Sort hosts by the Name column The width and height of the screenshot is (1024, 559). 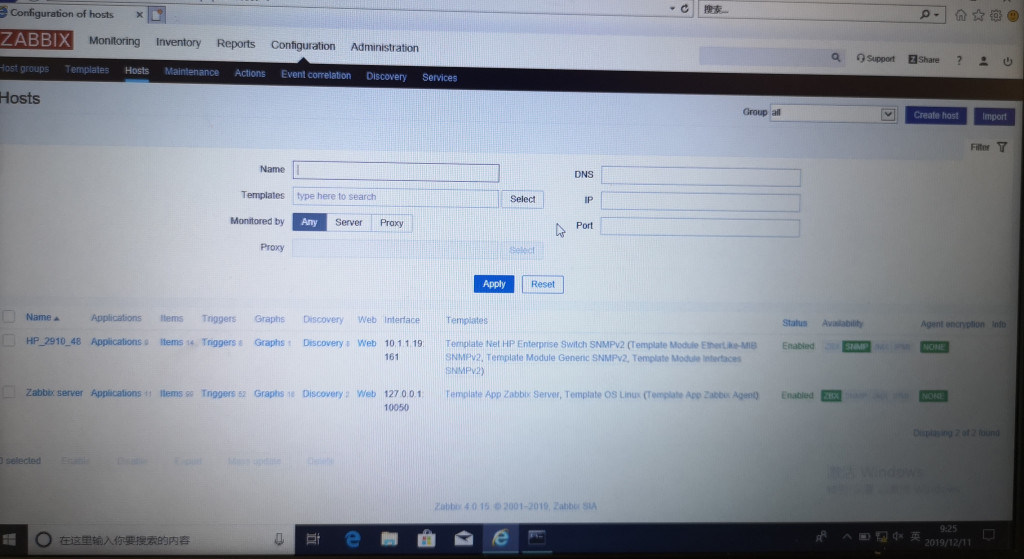[x=42, y=317]
